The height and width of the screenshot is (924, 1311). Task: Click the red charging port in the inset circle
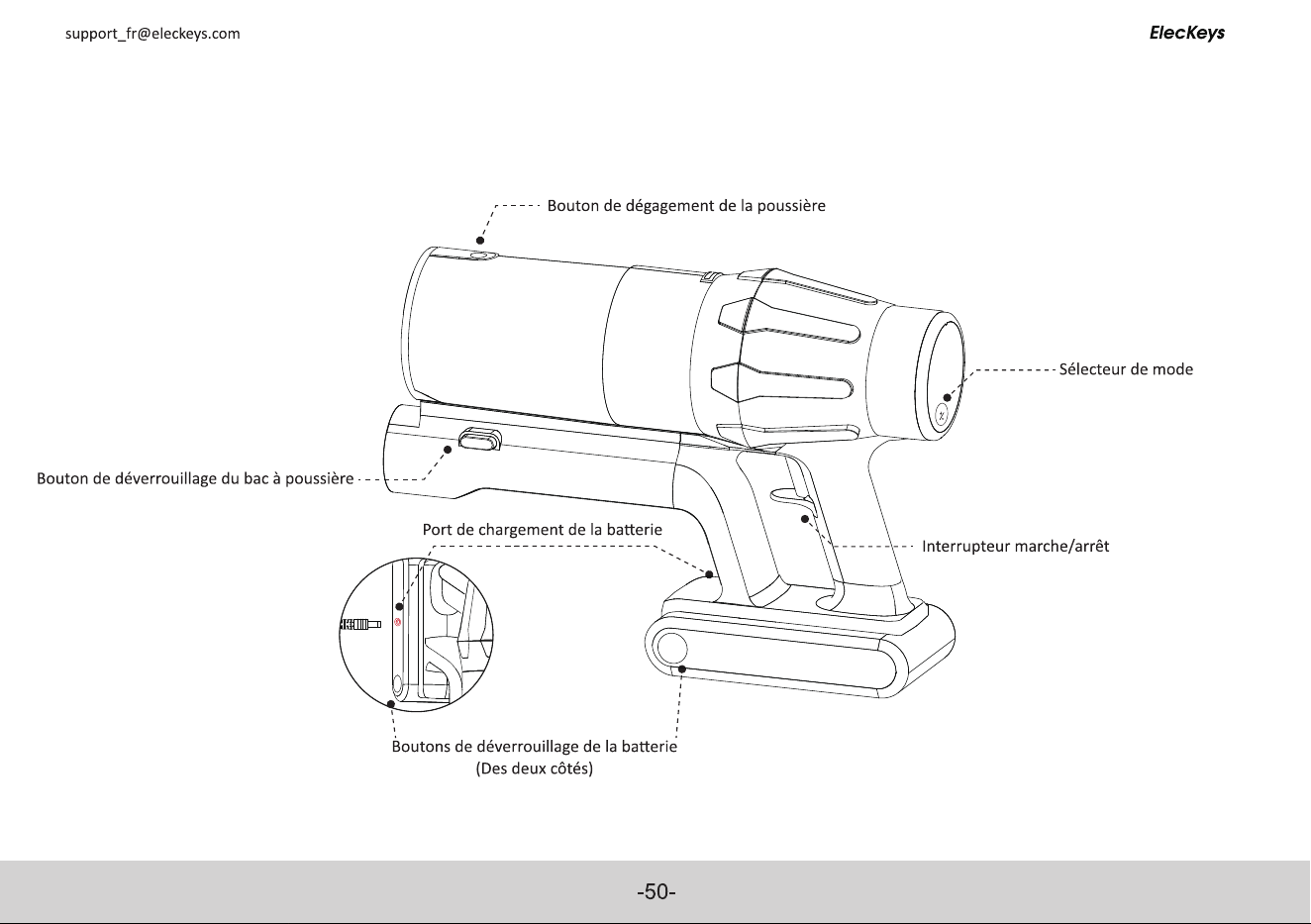[x=397, y=623]
